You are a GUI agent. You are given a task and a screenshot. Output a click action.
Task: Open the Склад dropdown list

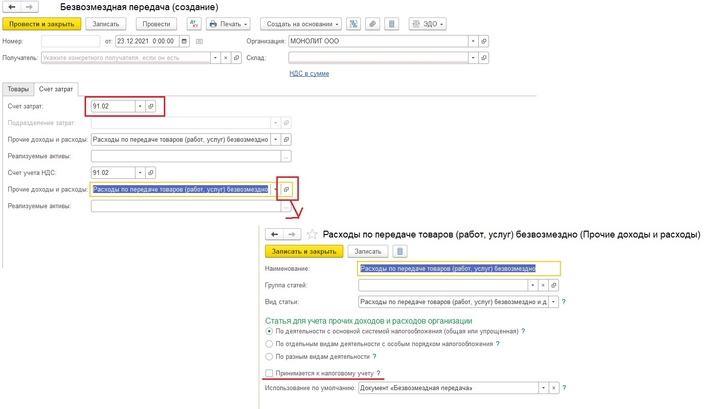click(x=473, y=58)
